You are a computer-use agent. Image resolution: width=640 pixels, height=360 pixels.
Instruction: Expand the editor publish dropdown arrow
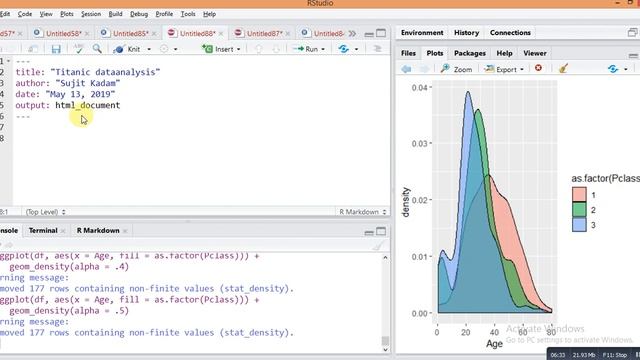(x=356, y=49)
